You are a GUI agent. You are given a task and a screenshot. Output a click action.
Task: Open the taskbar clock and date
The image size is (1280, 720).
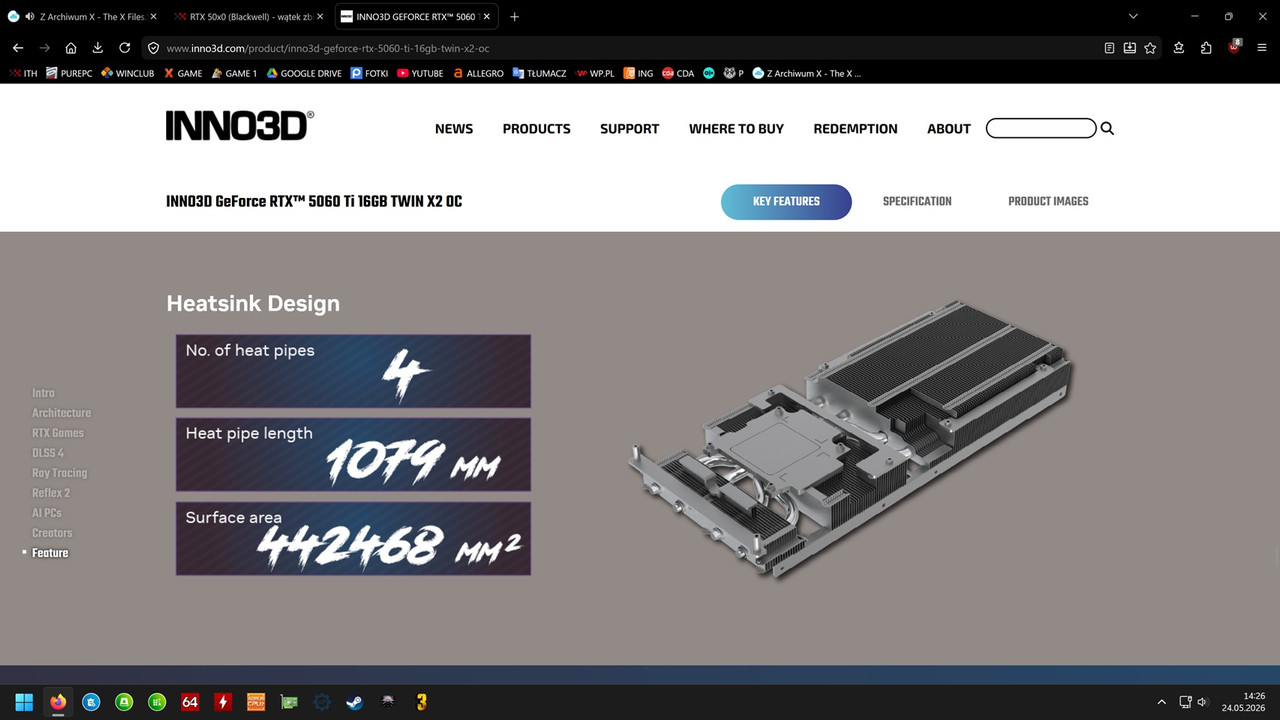point(1245,702)
